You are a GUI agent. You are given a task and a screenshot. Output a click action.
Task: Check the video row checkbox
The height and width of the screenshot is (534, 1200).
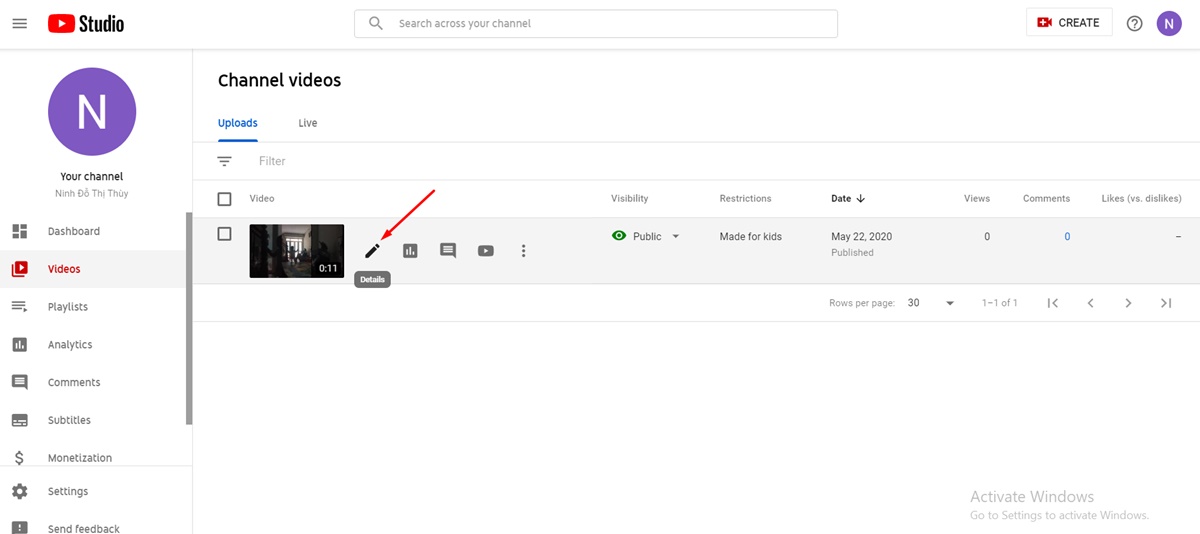pos(224,234)
